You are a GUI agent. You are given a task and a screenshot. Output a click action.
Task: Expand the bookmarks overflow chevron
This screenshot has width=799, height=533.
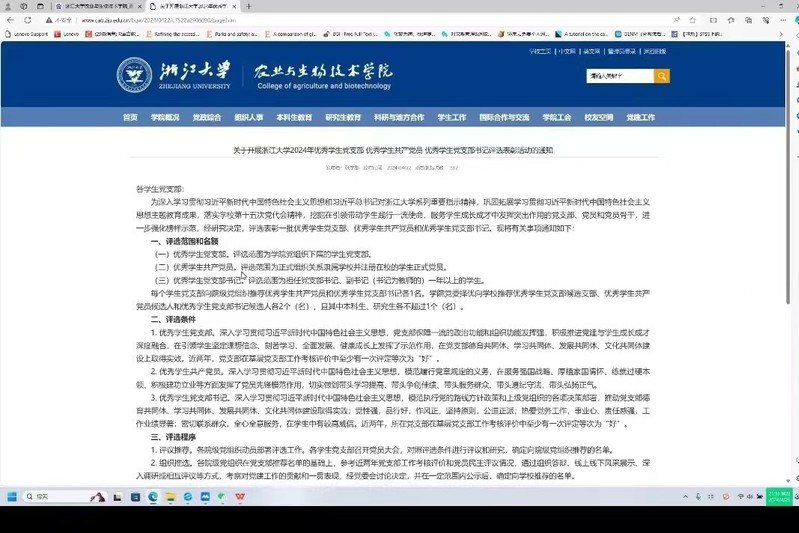pos(781,34)
